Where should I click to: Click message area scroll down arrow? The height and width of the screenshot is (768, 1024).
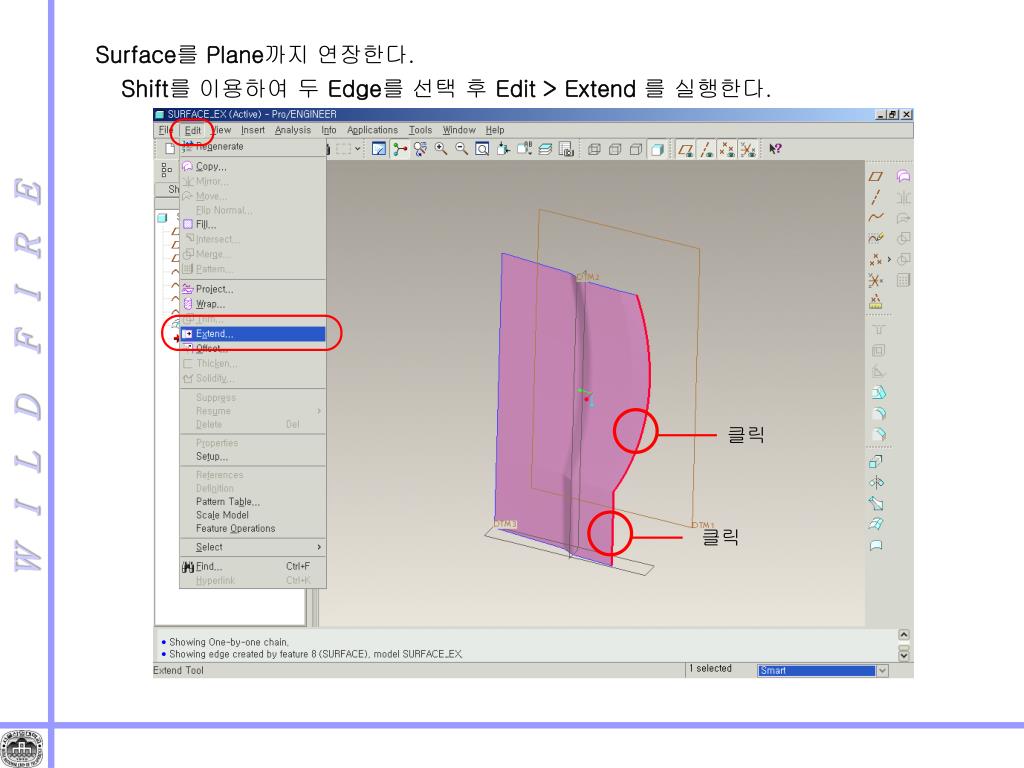point(904,654)
